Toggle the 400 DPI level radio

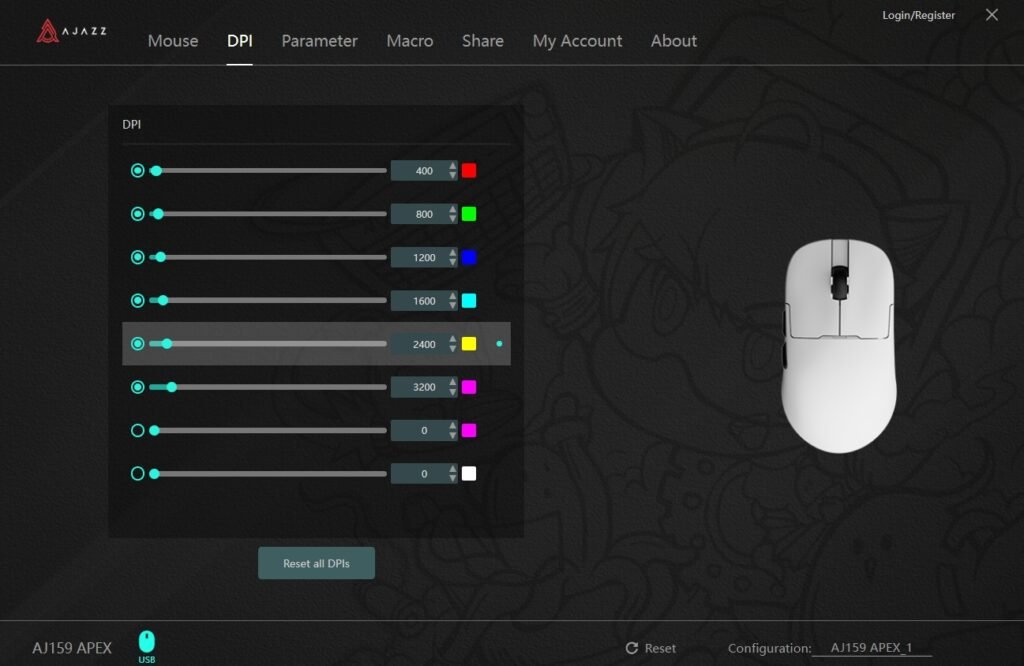(x=137, y=170)
